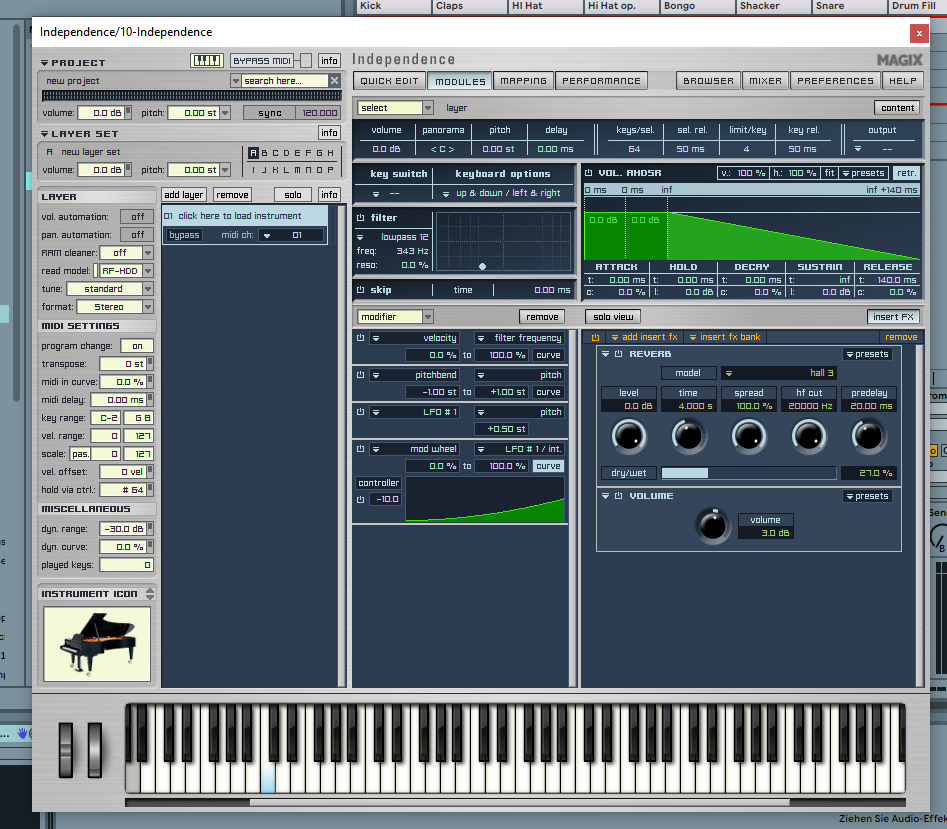This screenshot has width=947, height=829.
Task: Collapse the VOLUME effect triangle
Action: pyautogui.click(x=605, y=496)
